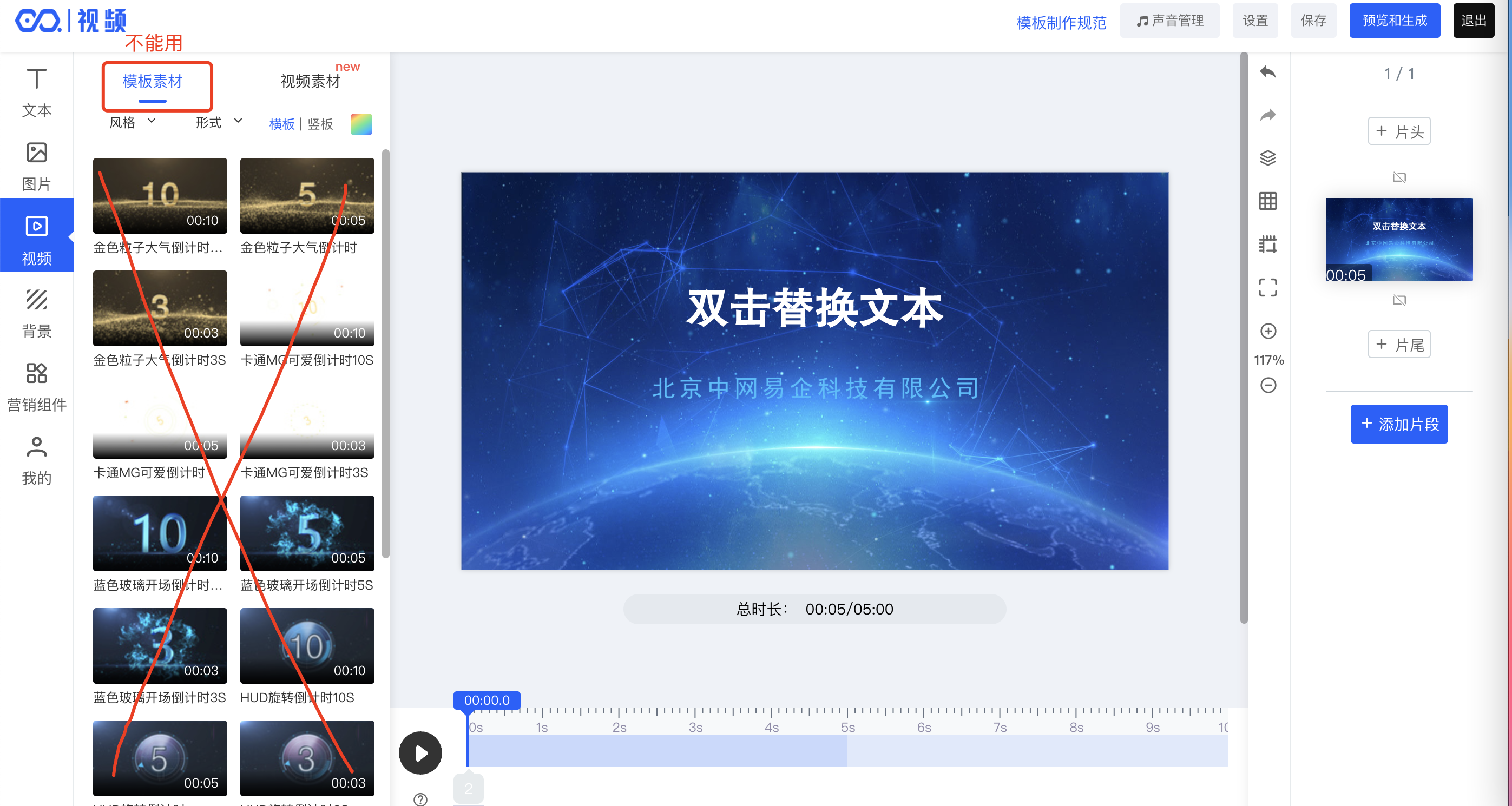This screenshot has width=1512, height=806.
Task: Click 预览和生成 preview and generate
Action: click(1395, 21)
